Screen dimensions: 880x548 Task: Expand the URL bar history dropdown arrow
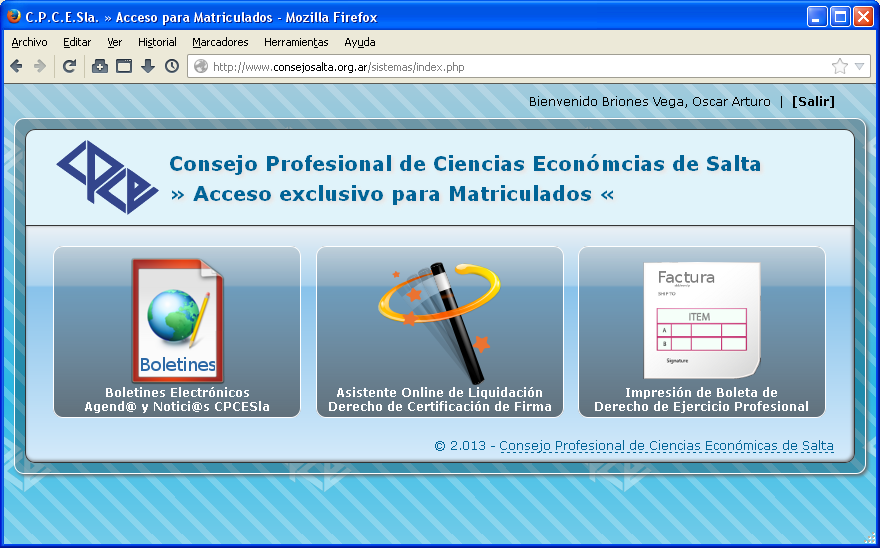859,66
